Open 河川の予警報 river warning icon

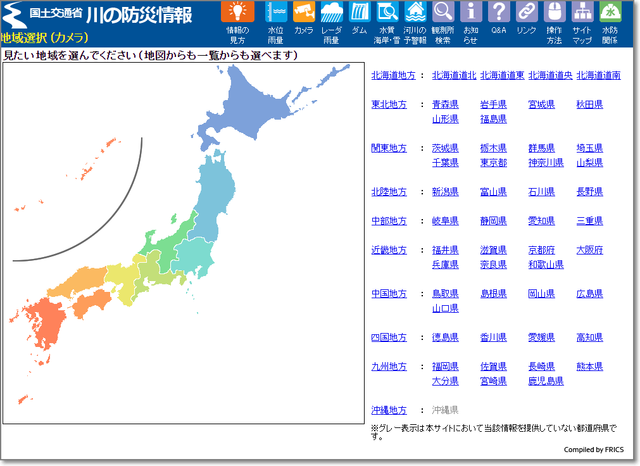coord(415,13)
